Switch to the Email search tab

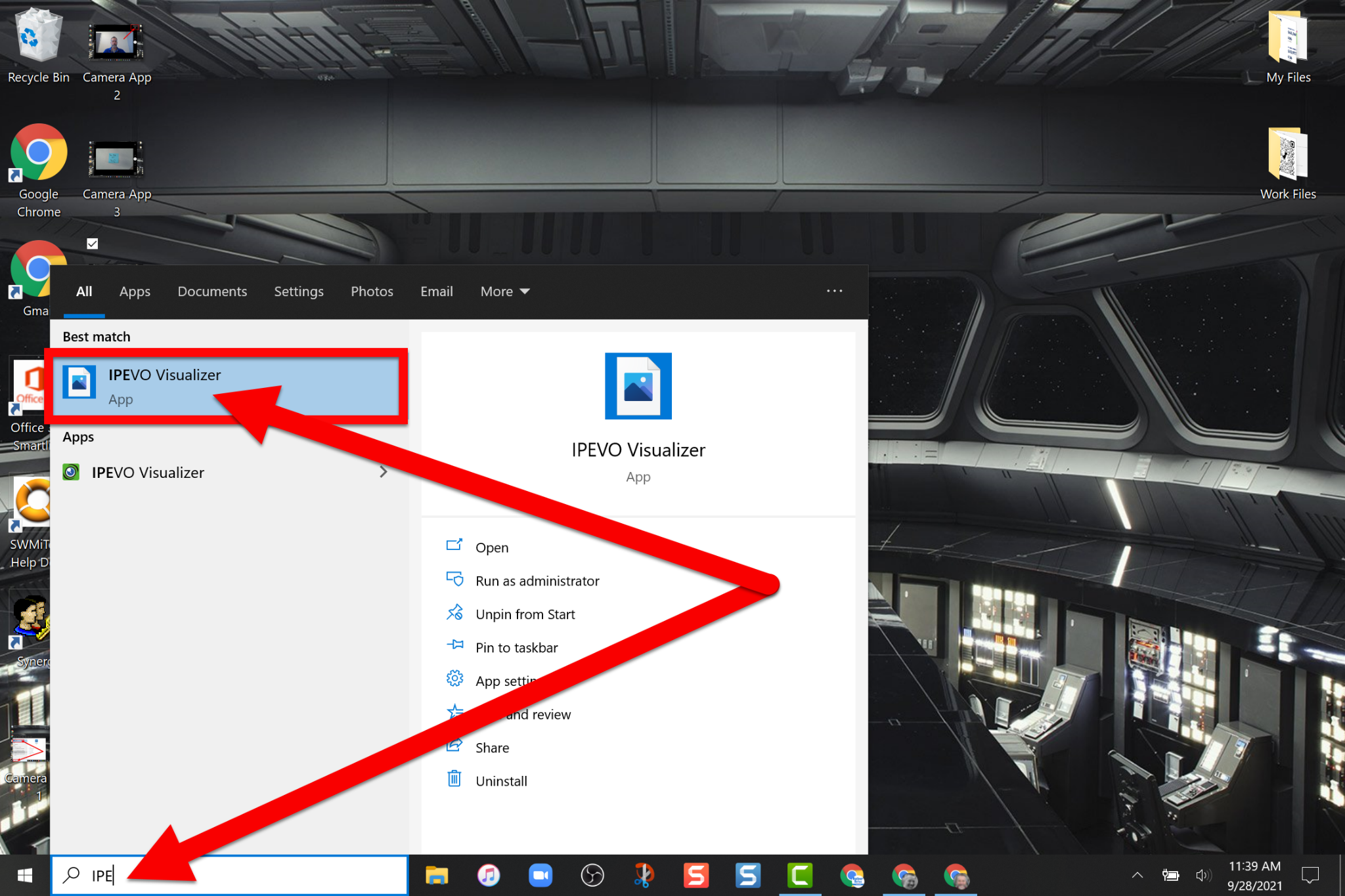437,291
